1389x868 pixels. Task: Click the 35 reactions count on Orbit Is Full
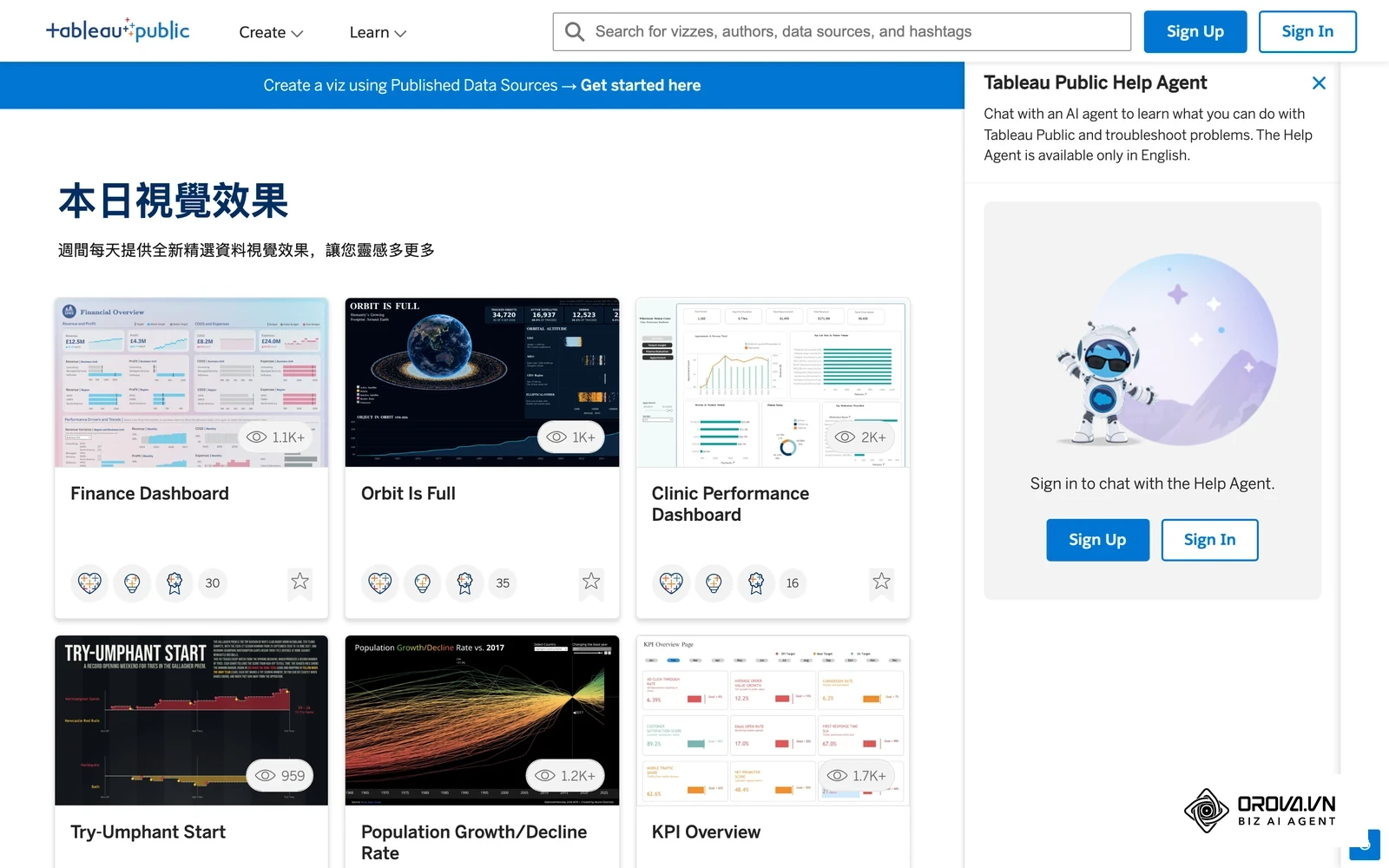click(x=503, y=583)
